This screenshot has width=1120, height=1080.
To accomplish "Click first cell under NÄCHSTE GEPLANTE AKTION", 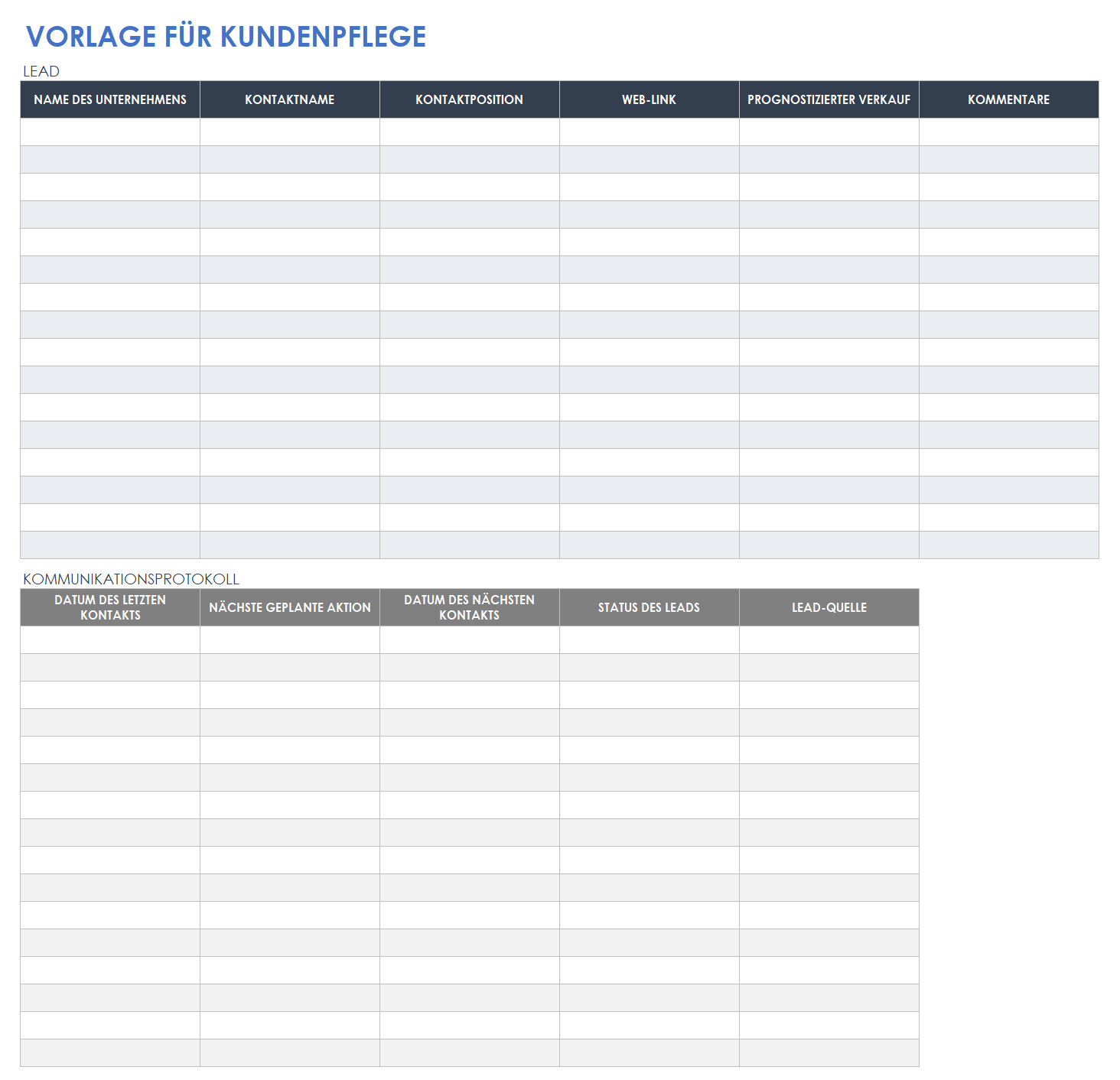I will [290, 640].
